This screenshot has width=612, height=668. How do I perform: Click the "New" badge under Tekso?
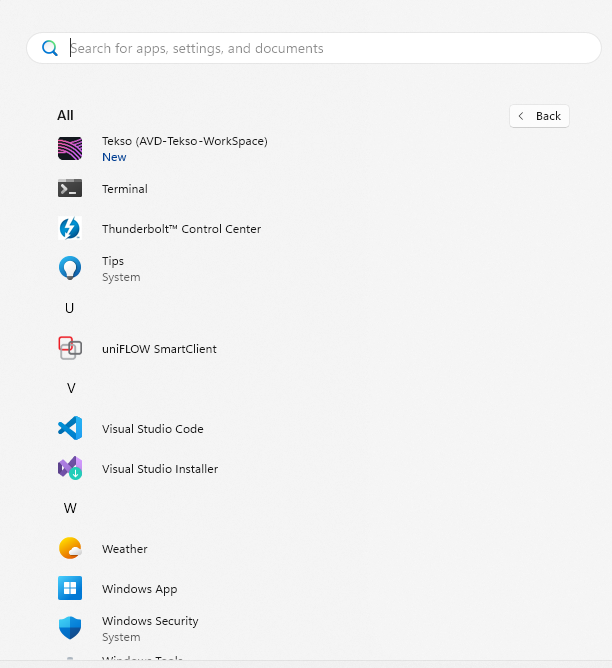click(x=114, y=157)
